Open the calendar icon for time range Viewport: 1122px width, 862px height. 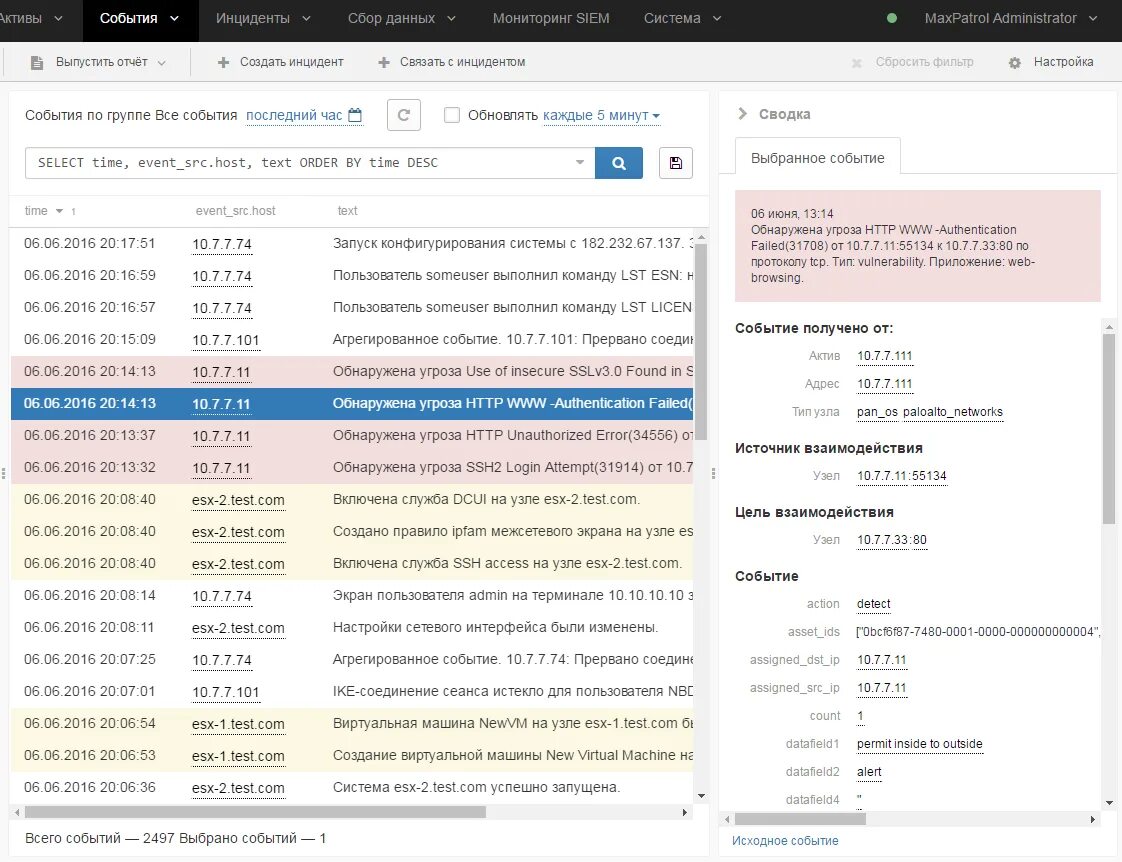(355, 114)
